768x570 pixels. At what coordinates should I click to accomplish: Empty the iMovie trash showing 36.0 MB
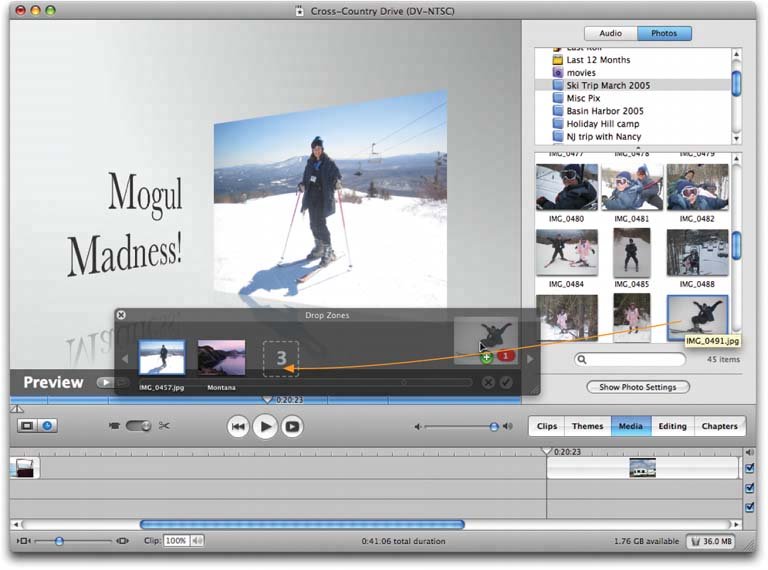[x=713, y=541]
